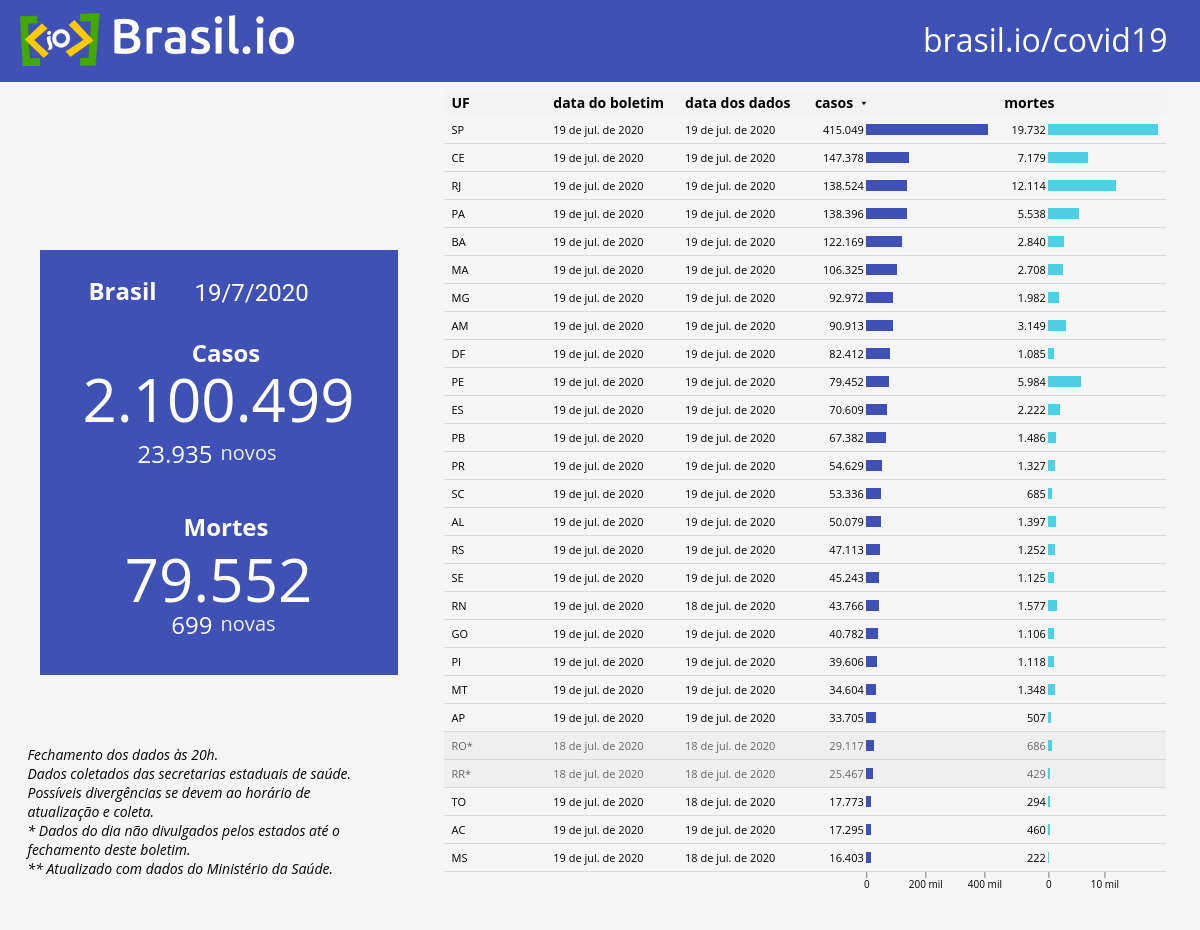Image resolution: width=1200 pixels, height=930 pixels.
Task: Click the data dos dados header
Action: pyautogui.click(x=737, y=103)
